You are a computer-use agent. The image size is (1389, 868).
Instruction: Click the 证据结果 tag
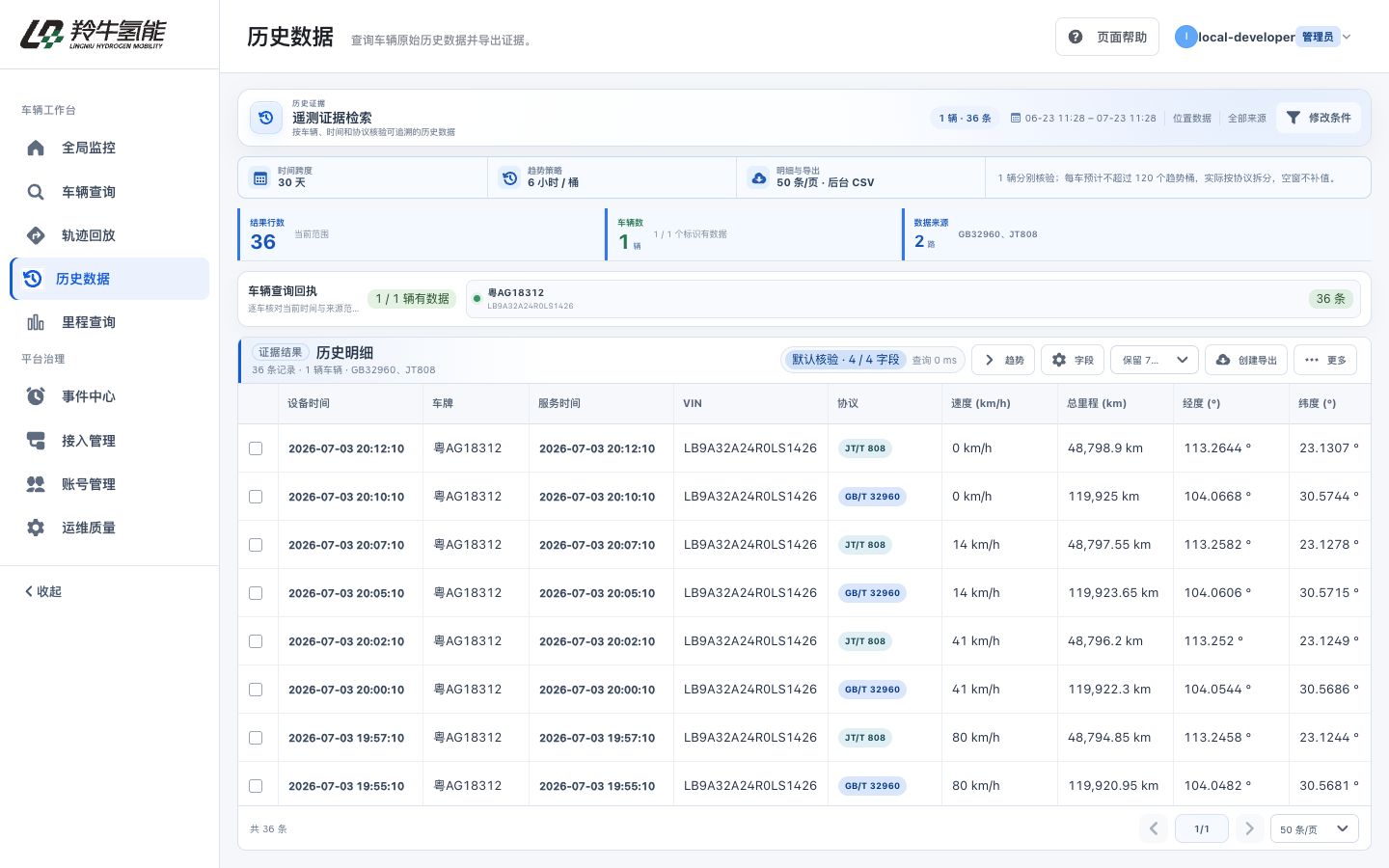click(281, 352)
